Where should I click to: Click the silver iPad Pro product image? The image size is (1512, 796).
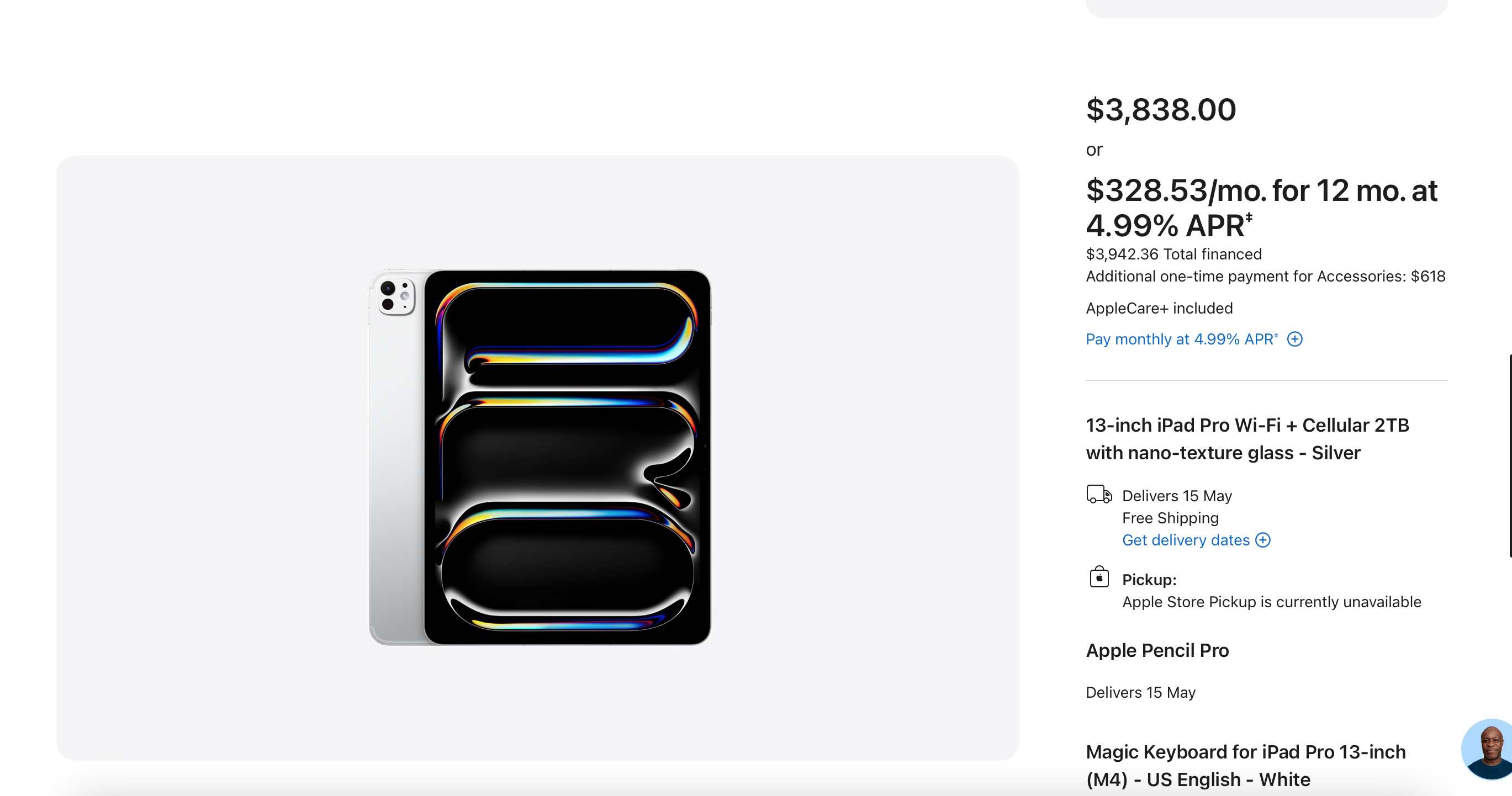[540, 458]
